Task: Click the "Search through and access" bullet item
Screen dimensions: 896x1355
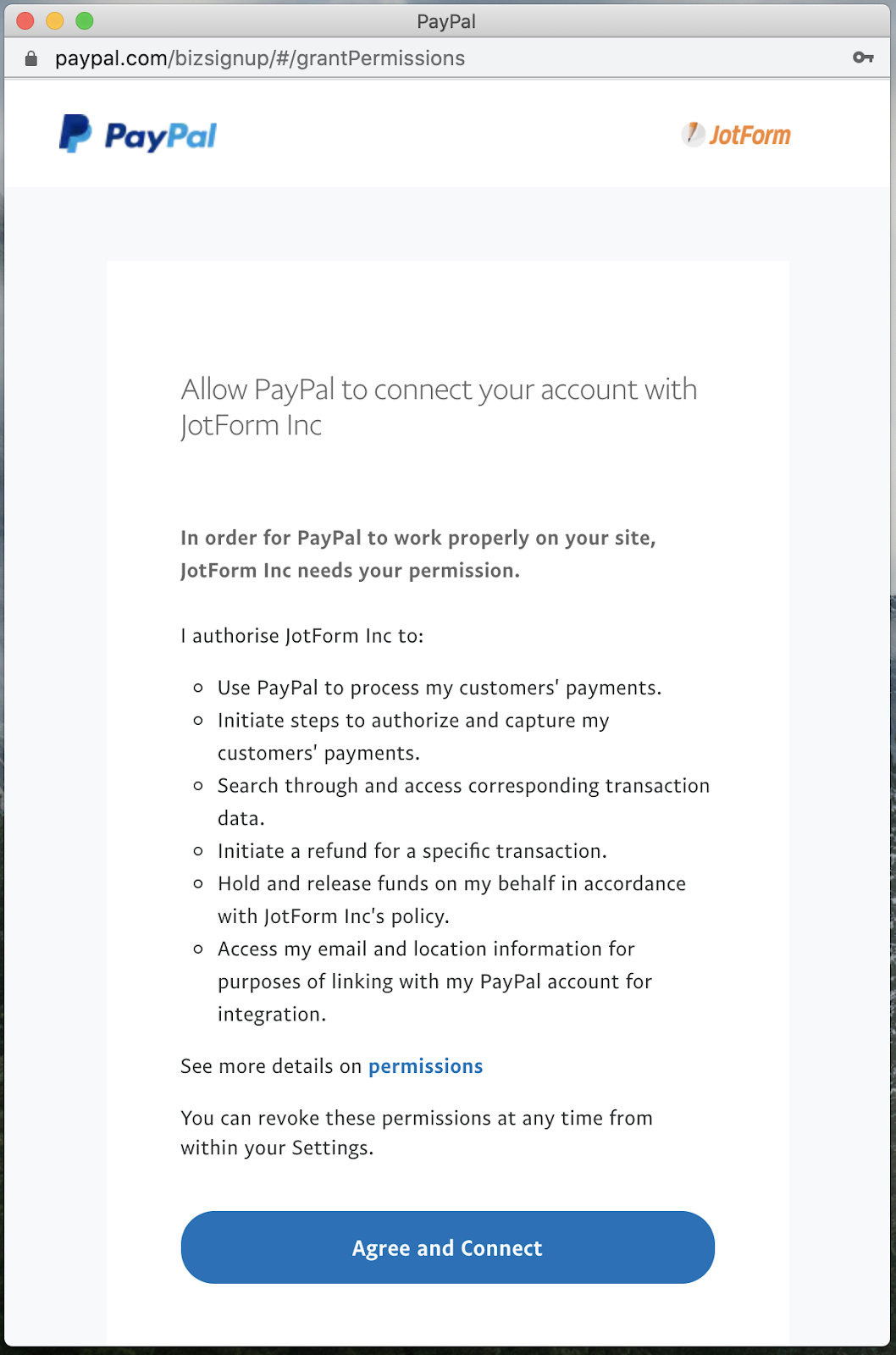Action: (x=463, y=801)
